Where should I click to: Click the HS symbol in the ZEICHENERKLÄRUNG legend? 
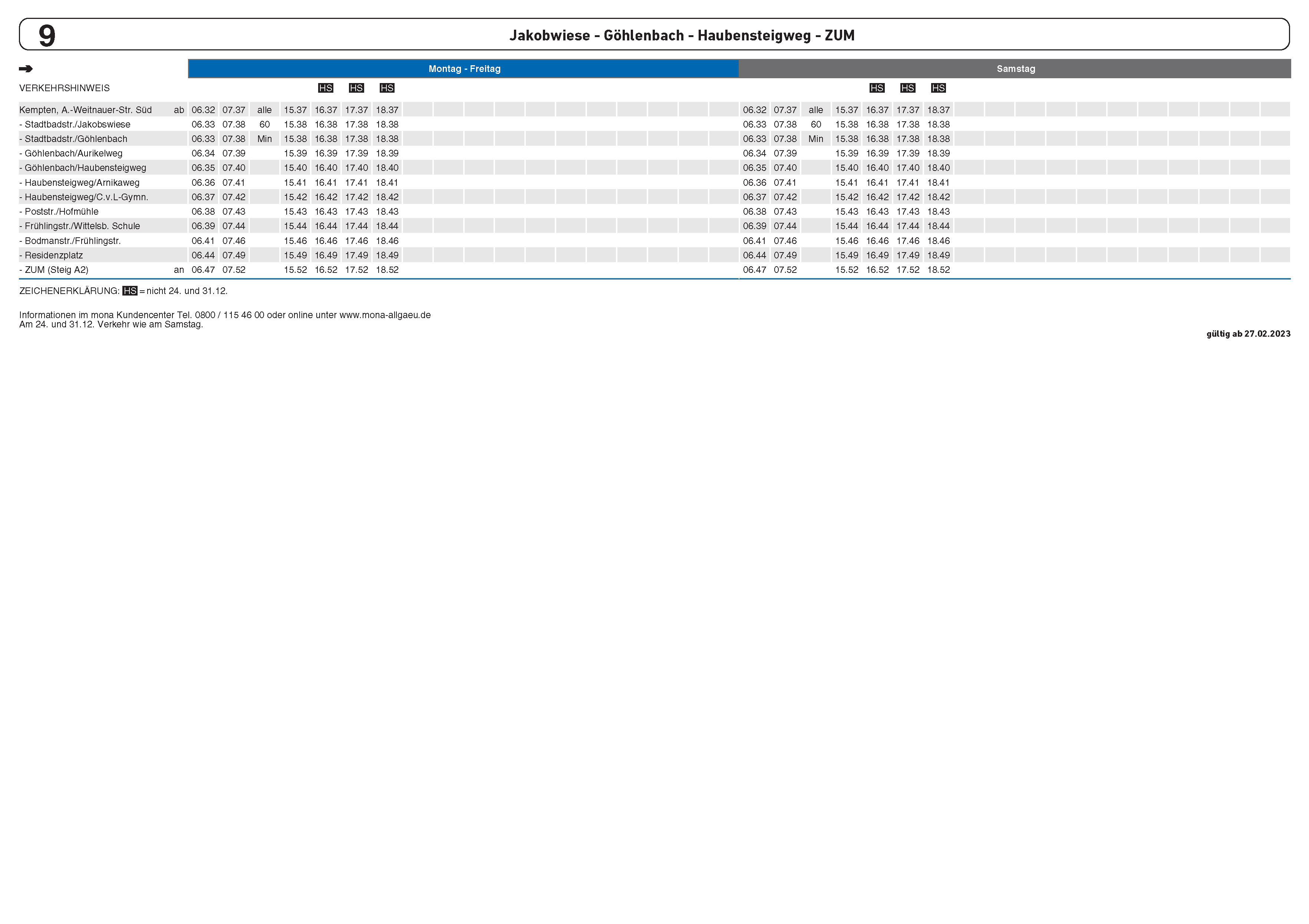(x=130, y=291)
